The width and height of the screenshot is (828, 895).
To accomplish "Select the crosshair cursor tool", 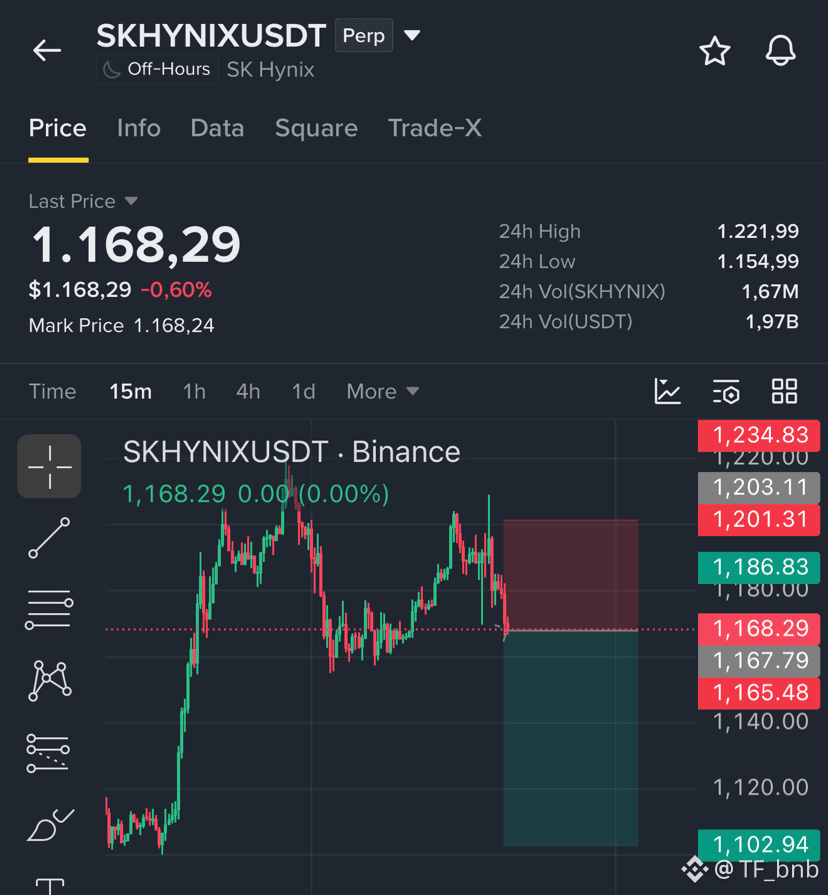I will (49, 466).
